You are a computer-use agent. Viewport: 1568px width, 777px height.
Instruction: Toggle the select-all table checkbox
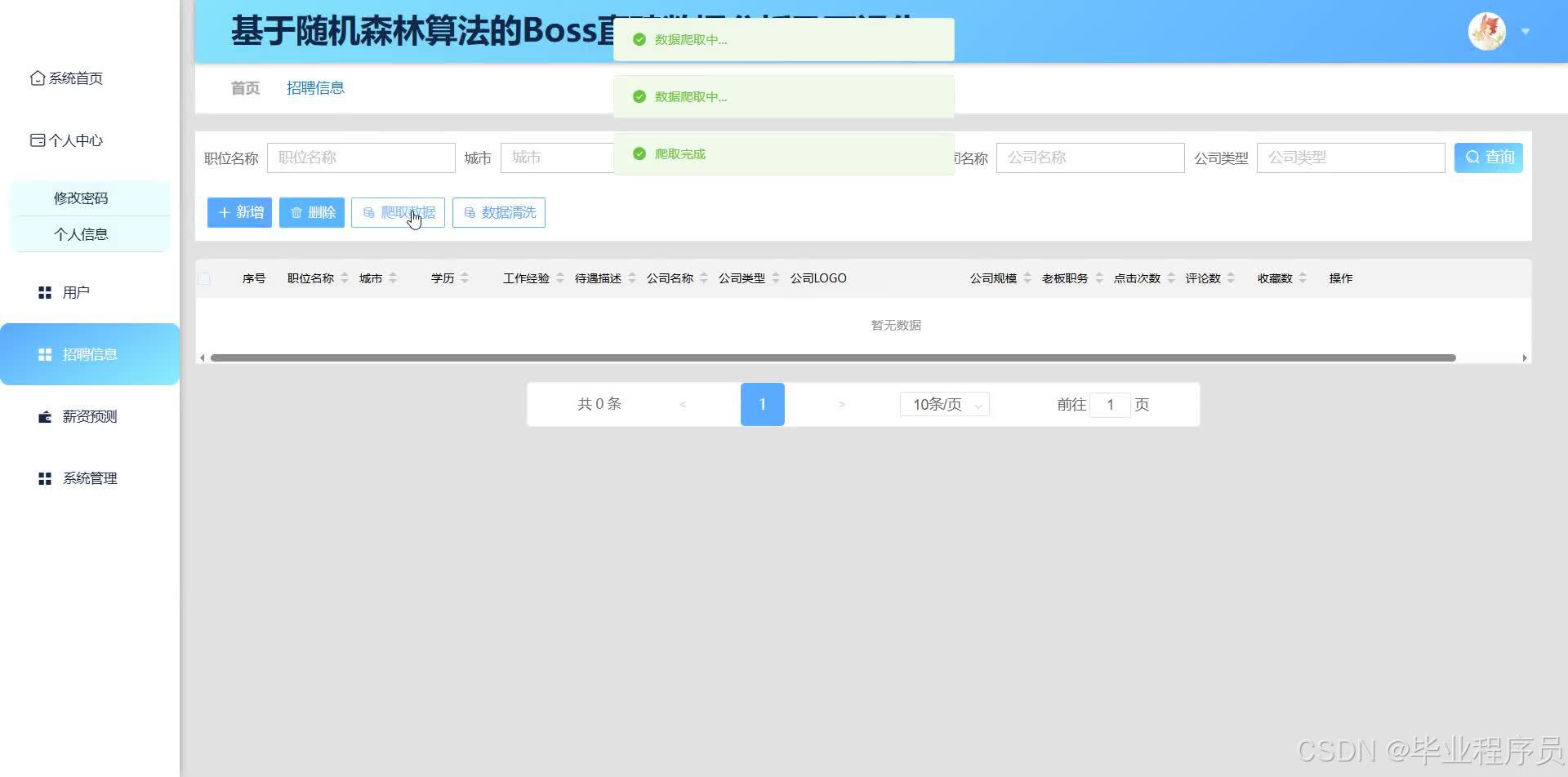(x=204, y=279)
